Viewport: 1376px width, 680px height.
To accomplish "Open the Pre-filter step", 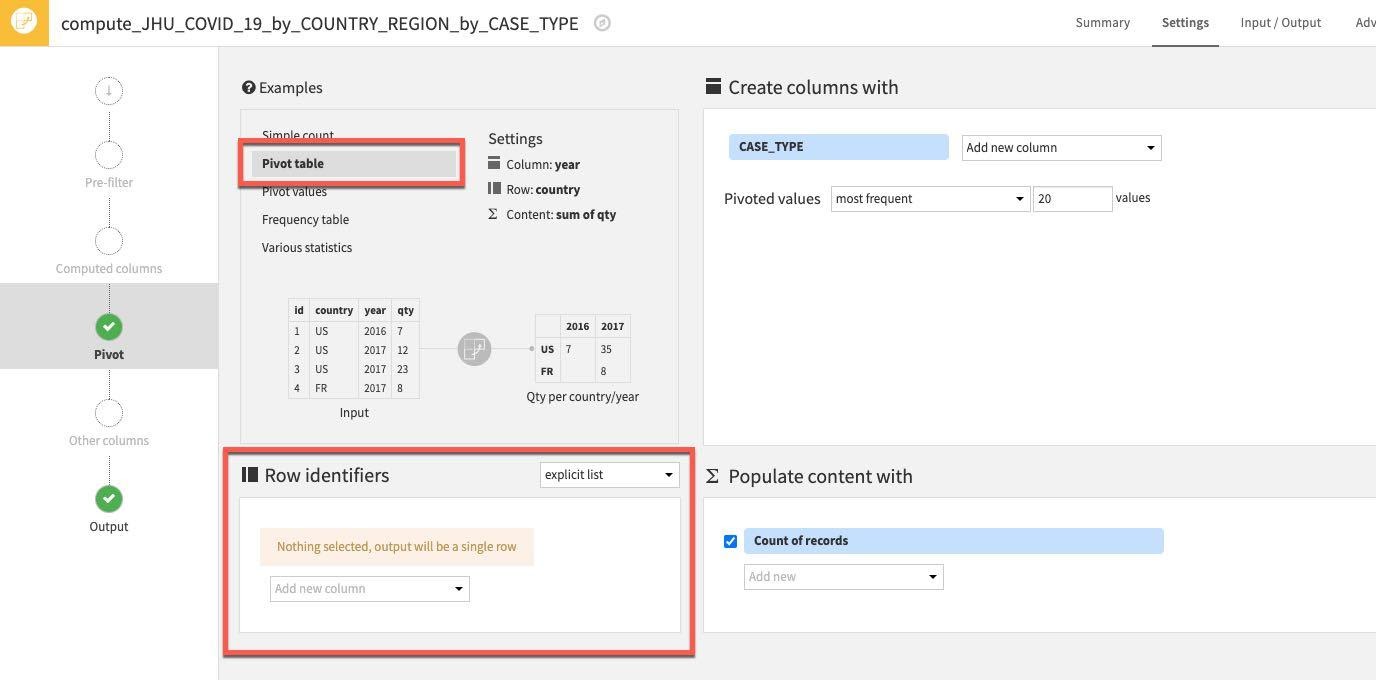I will tap(109, 156).
